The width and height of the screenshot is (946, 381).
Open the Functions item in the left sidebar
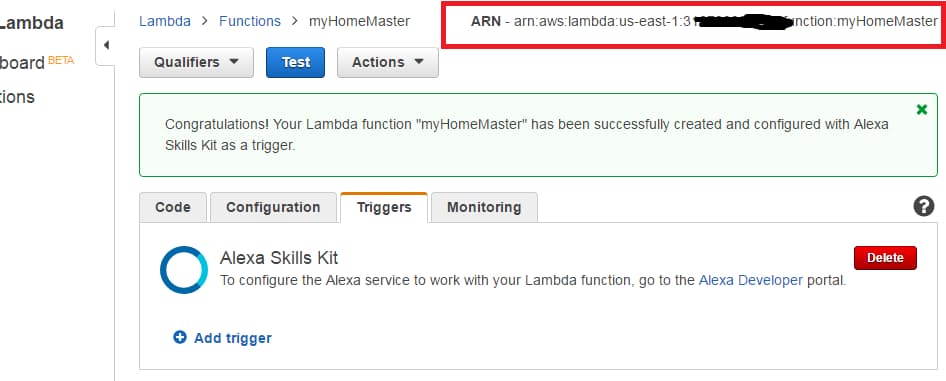[x=17, y=96]
